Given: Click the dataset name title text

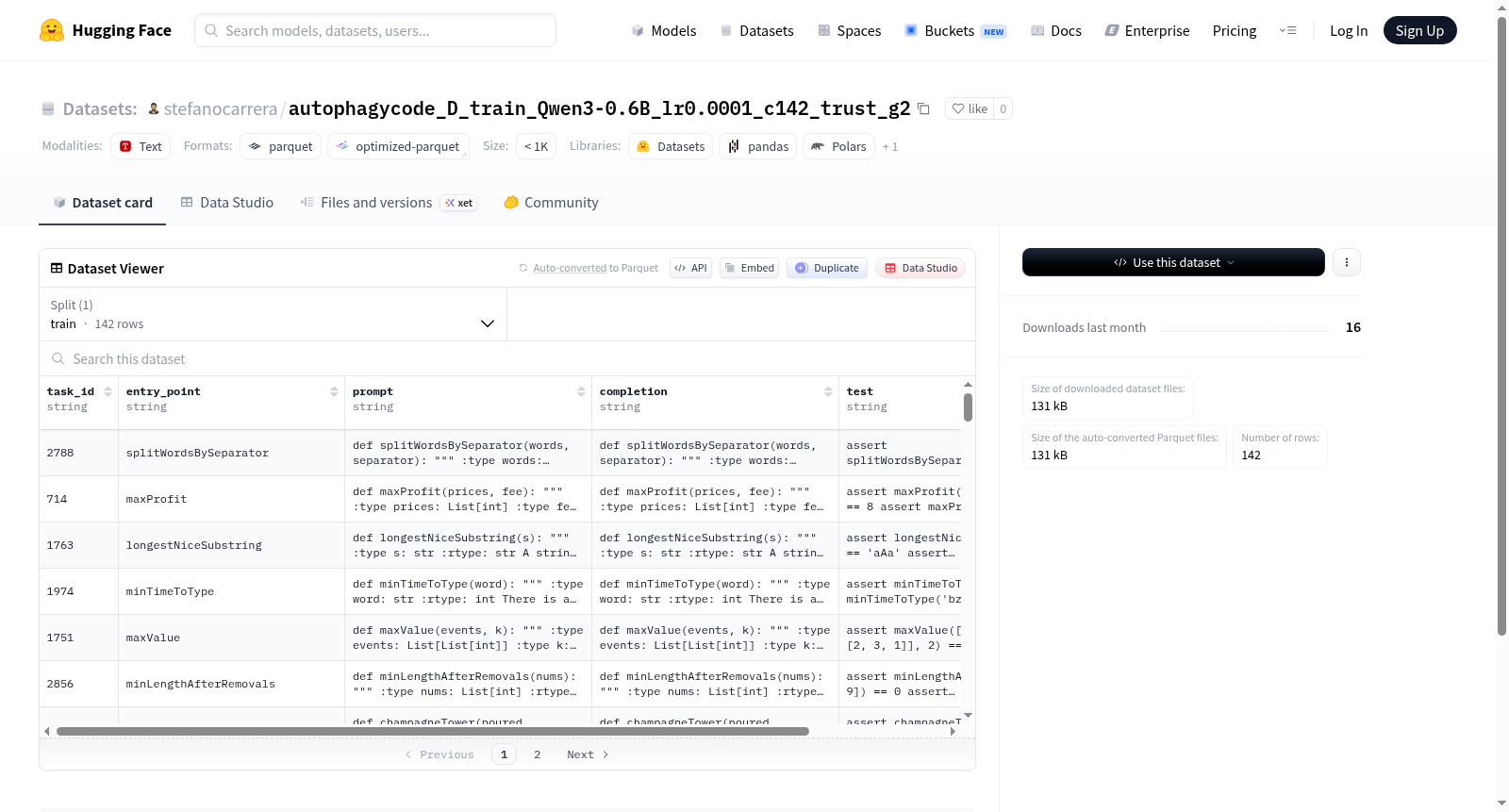Looking at the screenshot, I should [x=599, y=108].
